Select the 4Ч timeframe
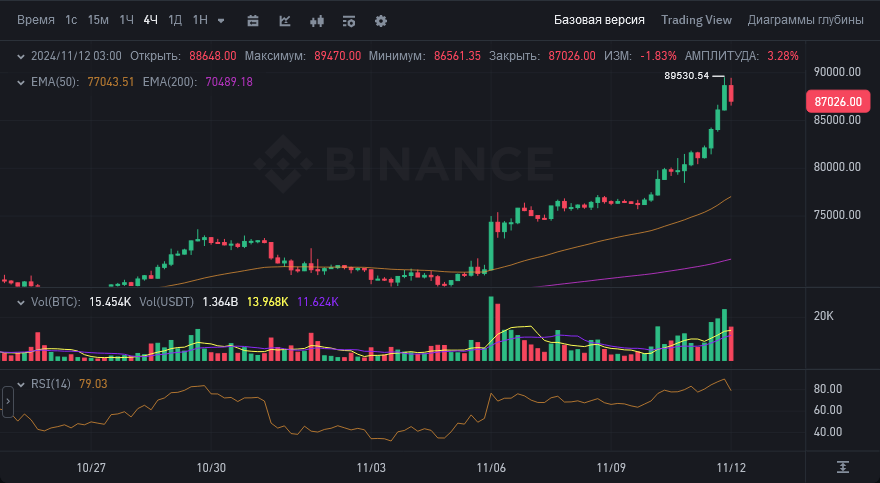 [x=150, y=20]
